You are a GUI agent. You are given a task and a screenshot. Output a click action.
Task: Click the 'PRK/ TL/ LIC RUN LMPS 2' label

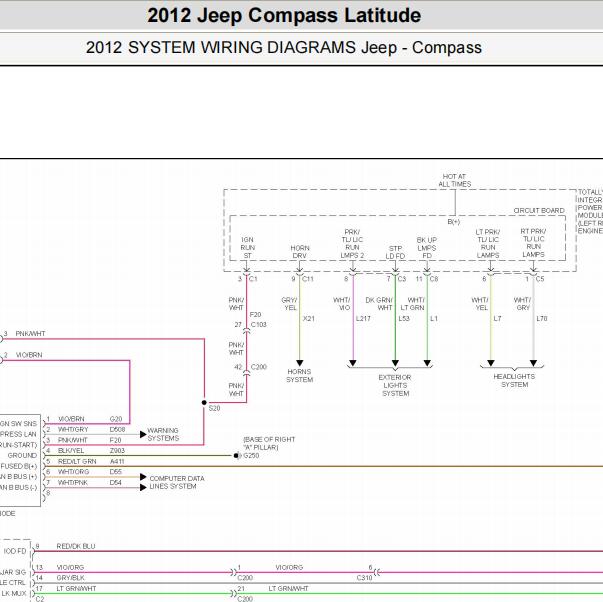[352, 243]
